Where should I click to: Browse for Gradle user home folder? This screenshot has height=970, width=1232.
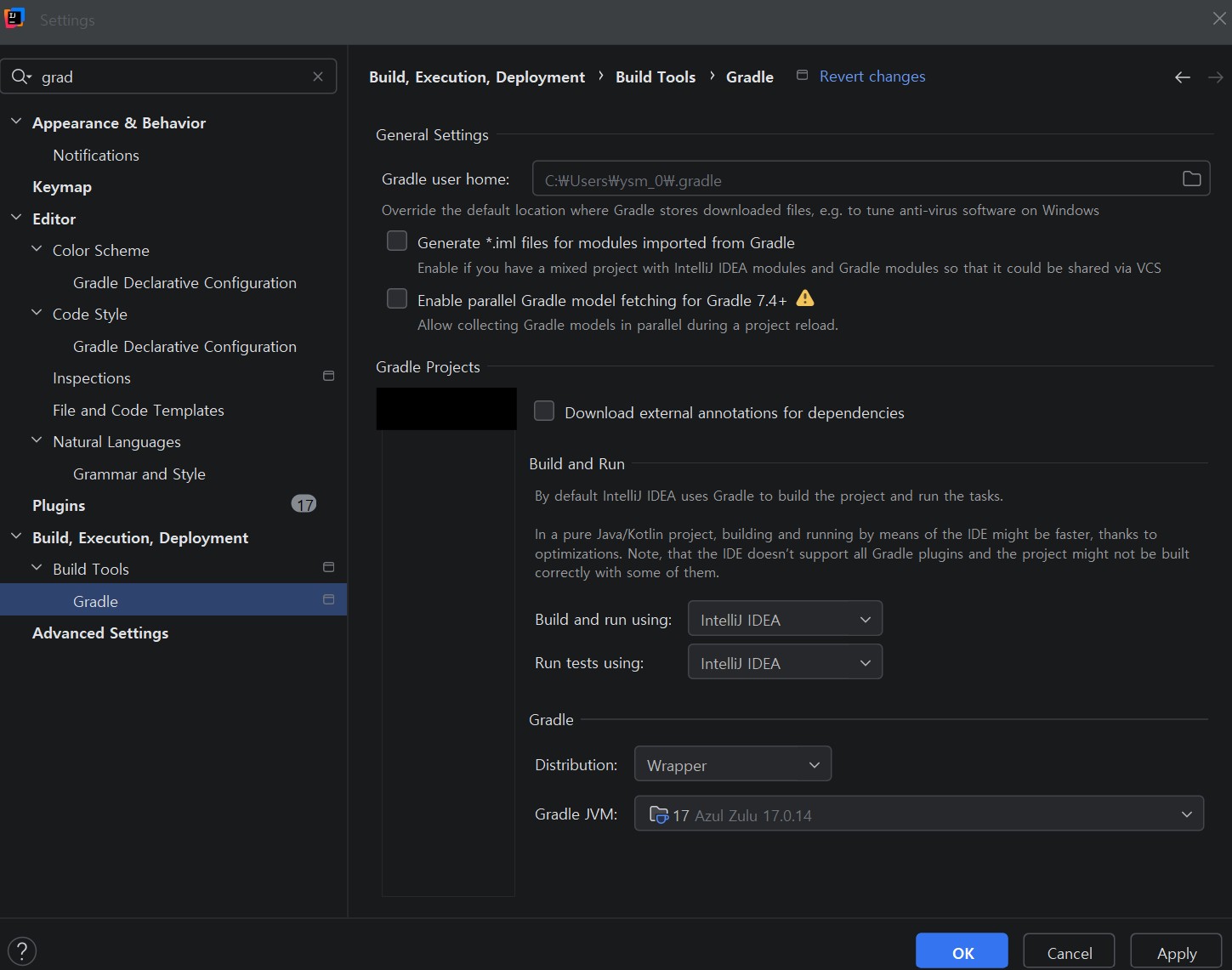pyautogui.click(x=1192, y=179)
